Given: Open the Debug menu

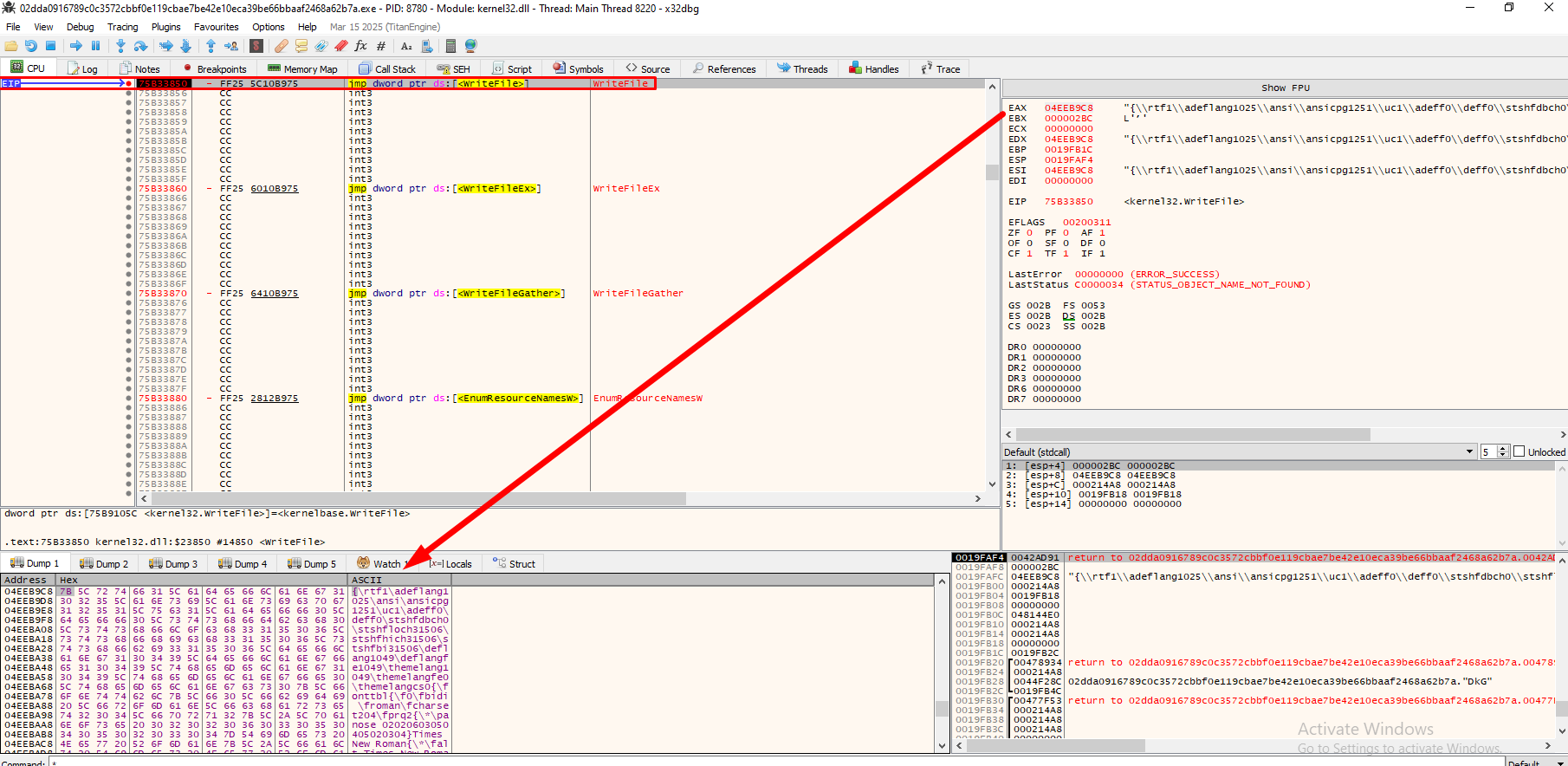Looking at the screenshot, I should click(x=80, y=27).
